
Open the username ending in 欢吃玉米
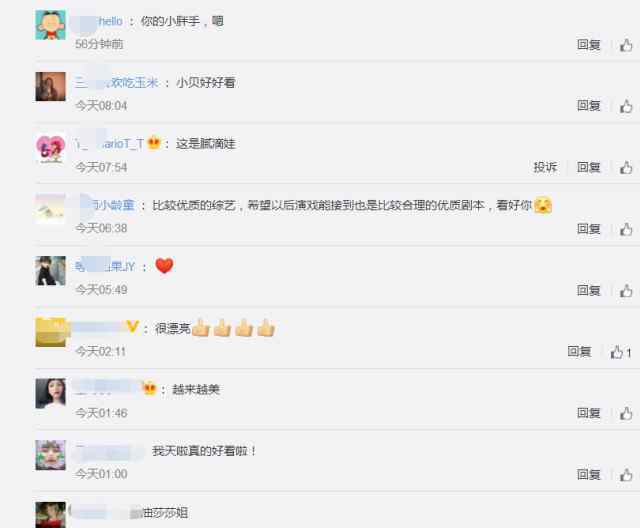(x=117, y=82)
